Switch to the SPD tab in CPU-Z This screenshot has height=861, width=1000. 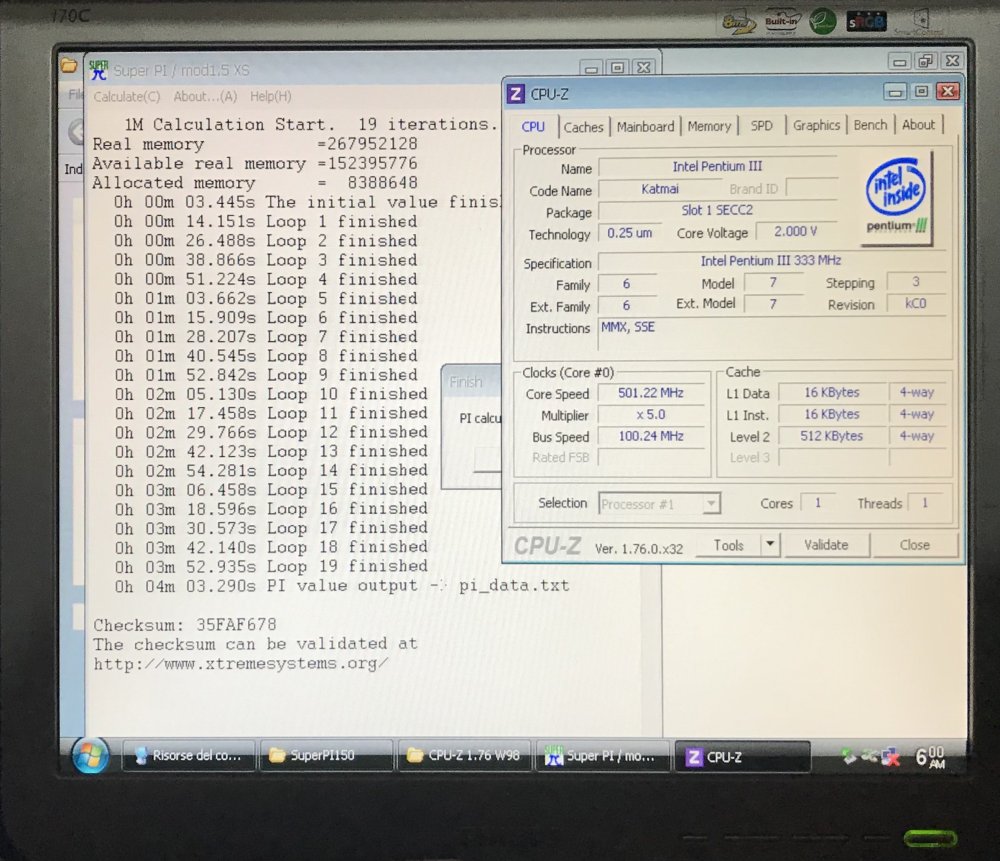pyautogui.click(x=762, y=126)
